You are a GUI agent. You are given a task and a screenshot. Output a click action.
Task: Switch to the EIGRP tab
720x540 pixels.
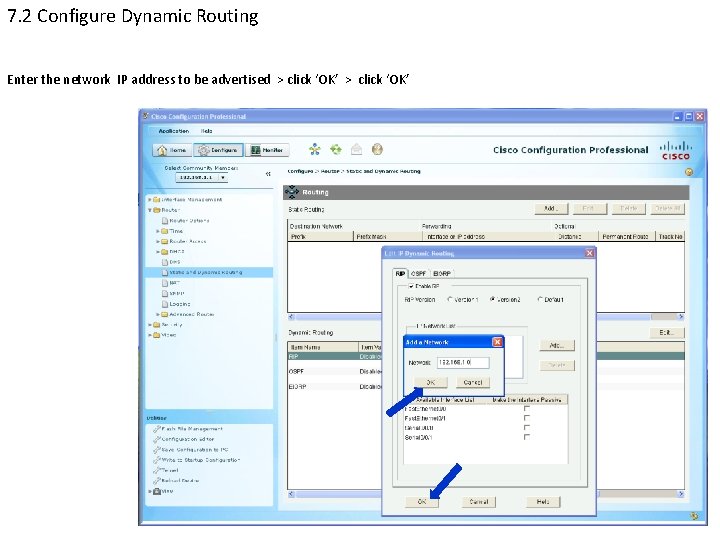click(x=442, y=274)
